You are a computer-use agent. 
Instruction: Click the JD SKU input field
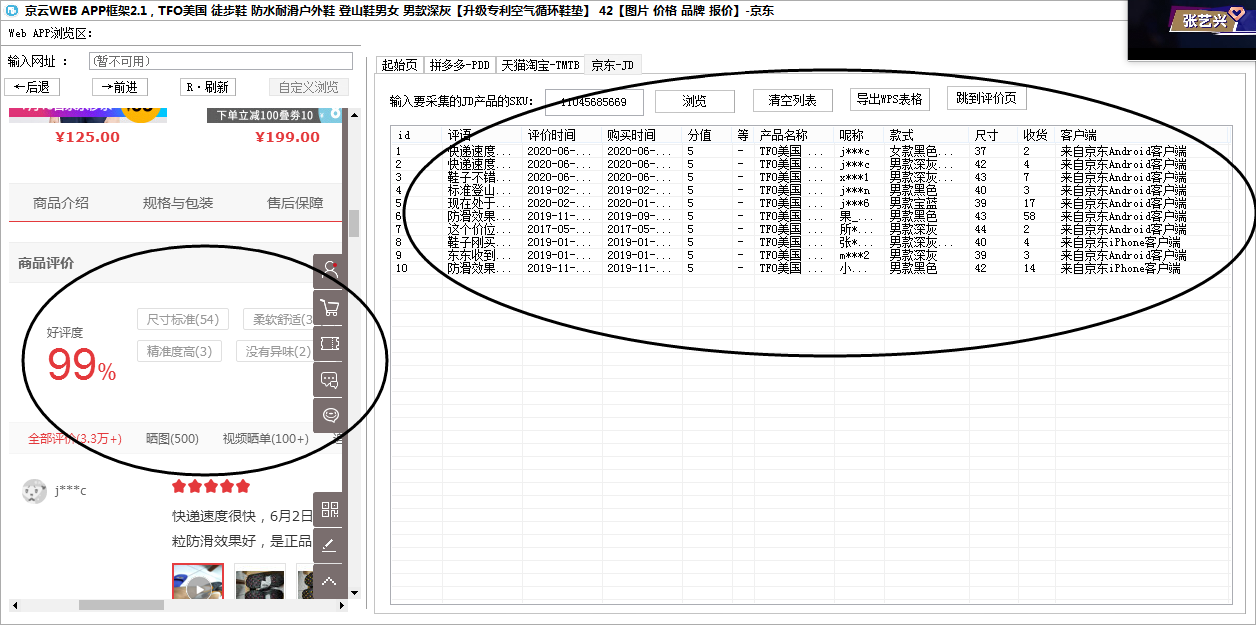[594, 101]
